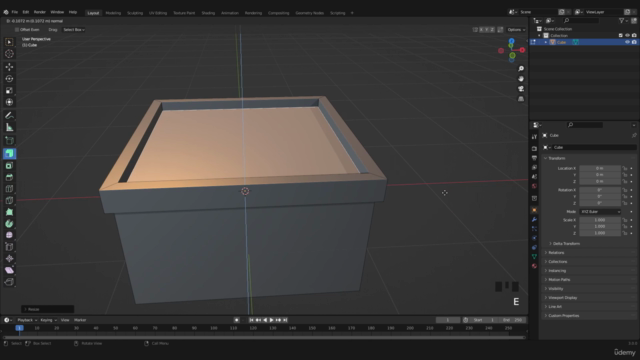Toggle X axis mirror button
The height and width of the screenshot is (360, 640).
pyautogui.click(x=481, y=30)
